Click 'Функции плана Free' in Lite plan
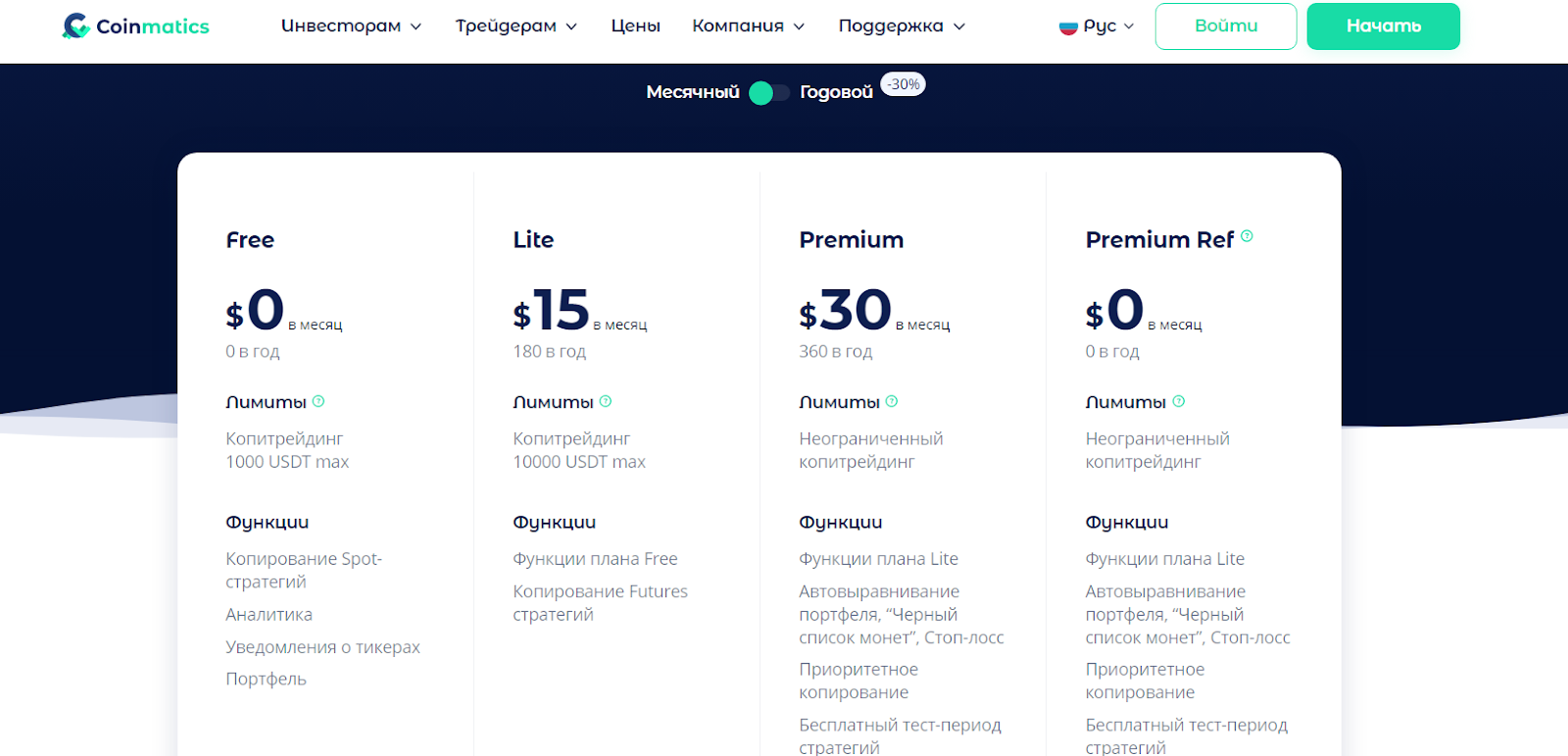 tap(595, 559)
